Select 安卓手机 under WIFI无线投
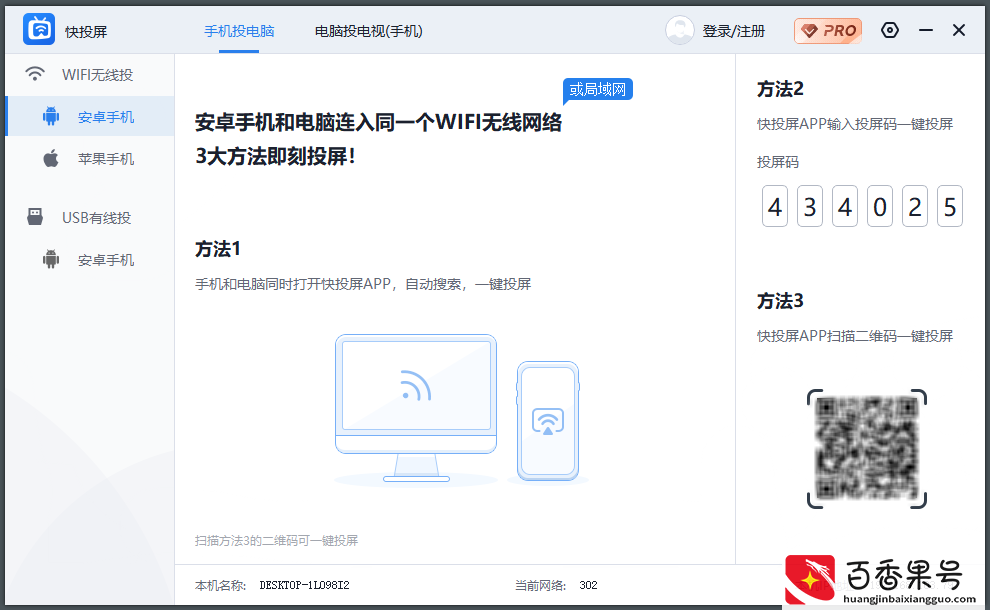Screen dimensions: 990x610 [x=106, y=117]
